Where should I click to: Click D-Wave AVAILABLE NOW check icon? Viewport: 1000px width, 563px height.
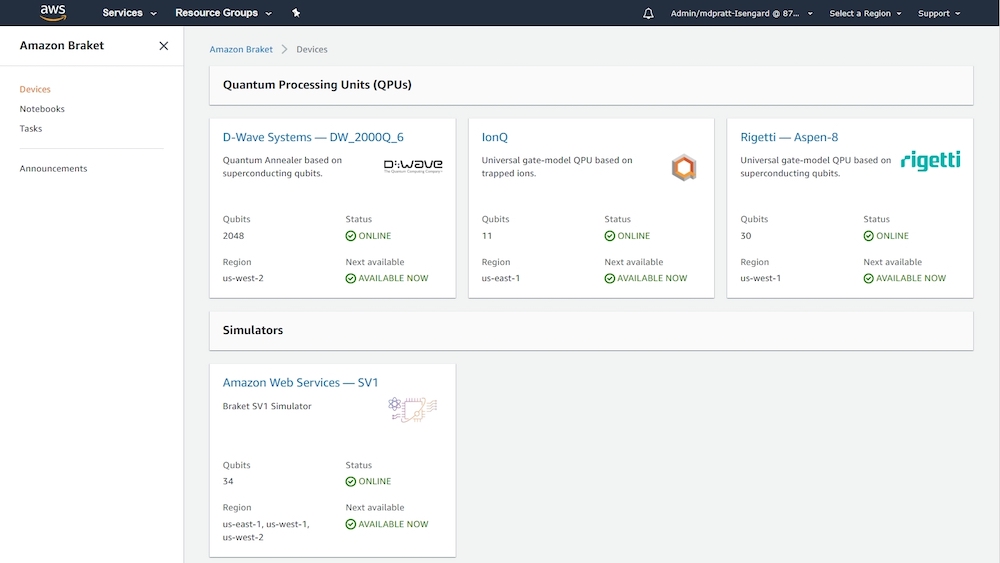[351, 279]
